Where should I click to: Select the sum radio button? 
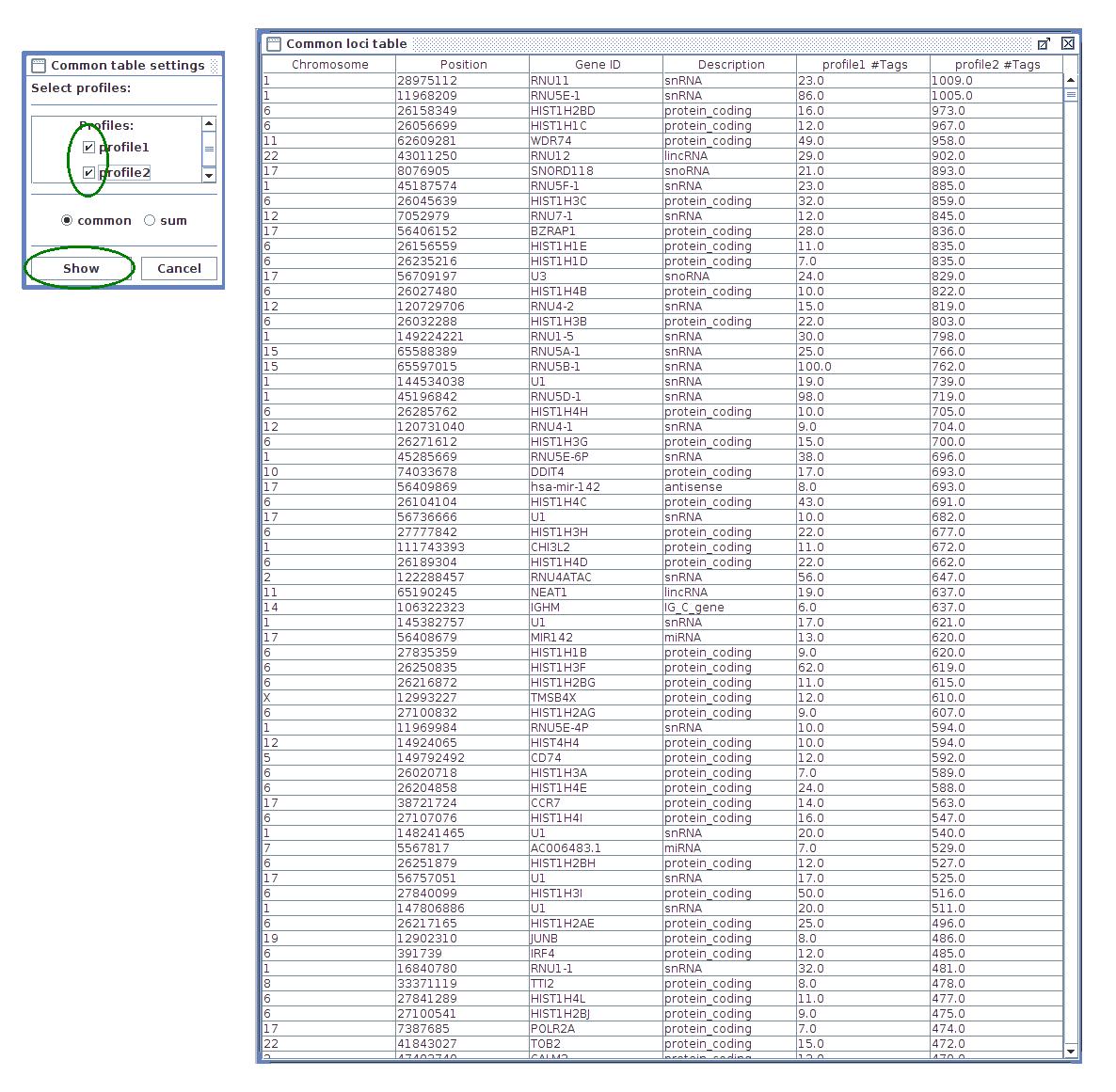[x=150, y=221]
